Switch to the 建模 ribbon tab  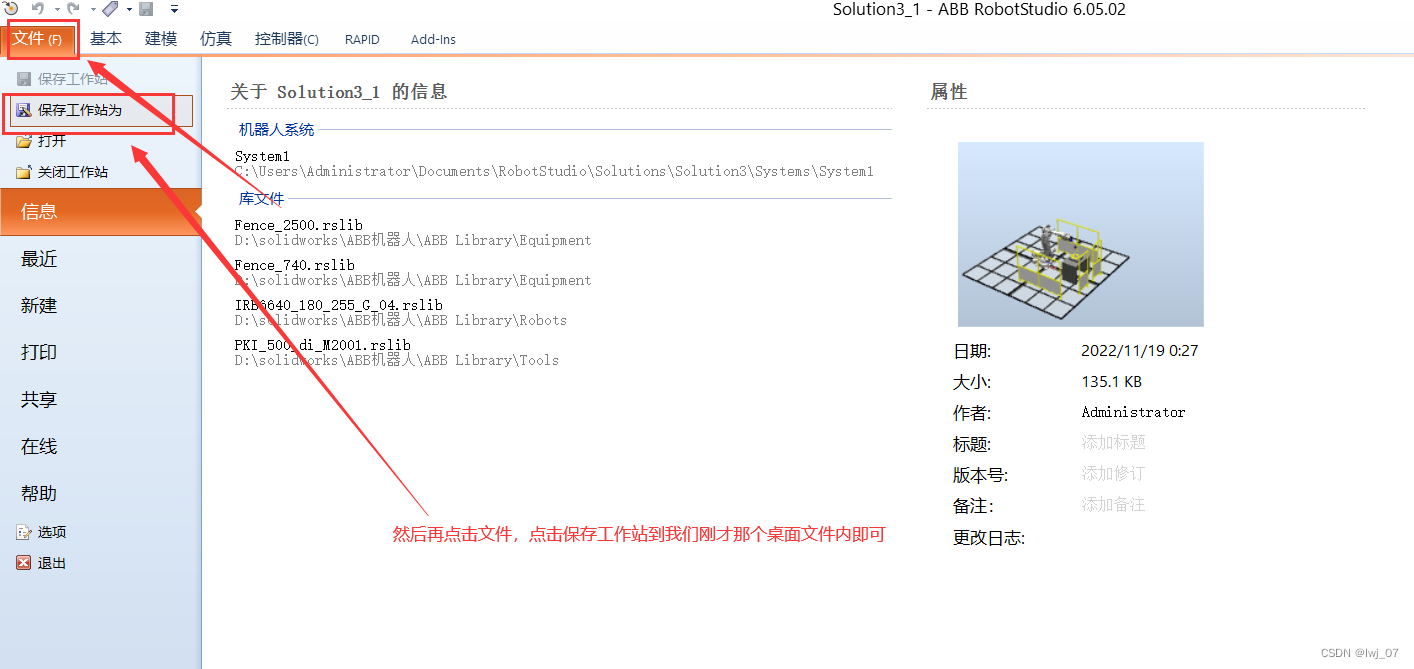point(161,39)
